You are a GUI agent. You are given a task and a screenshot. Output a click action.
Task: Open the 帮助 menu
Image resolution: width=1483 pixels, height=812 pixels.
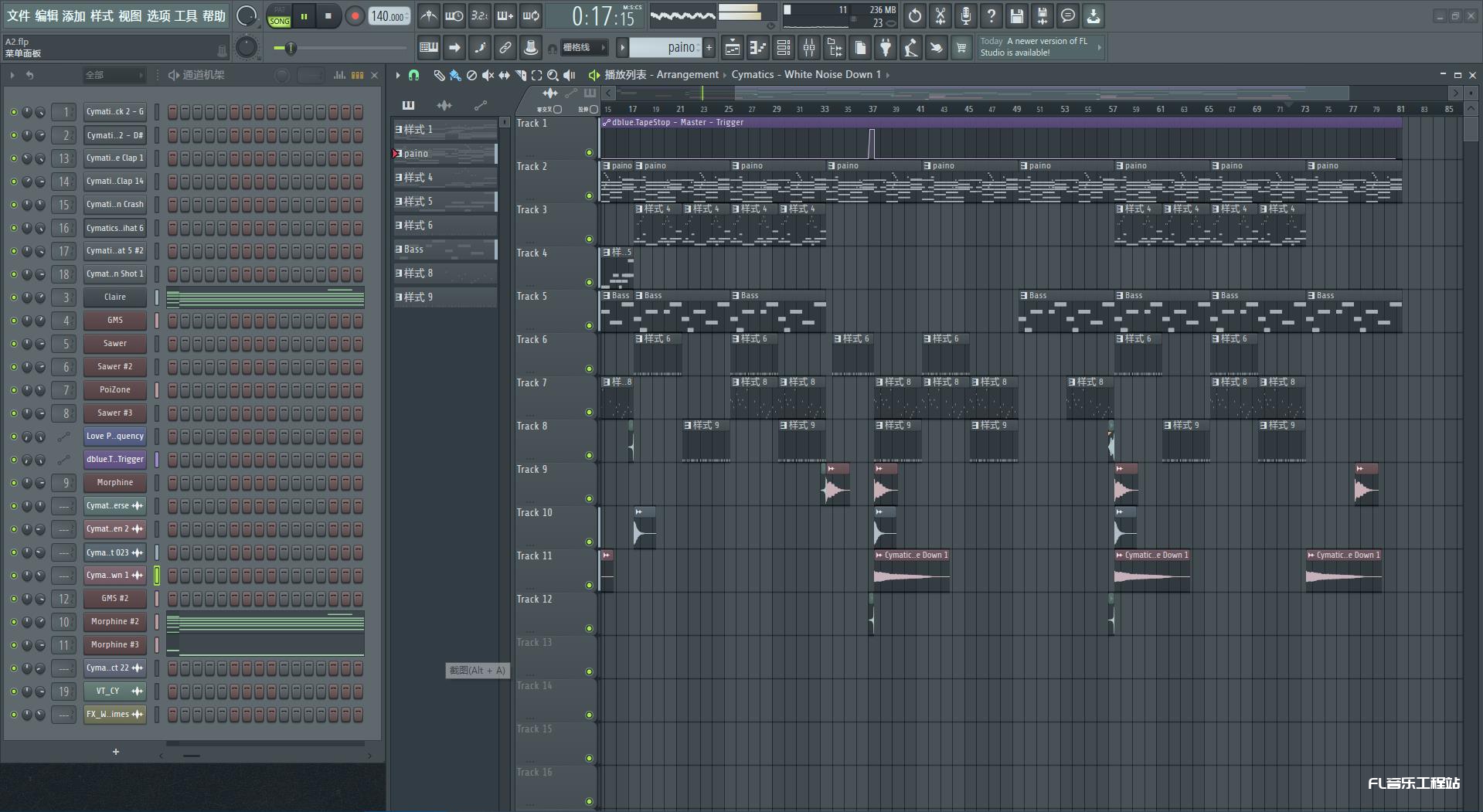click(x=214, y=15)
